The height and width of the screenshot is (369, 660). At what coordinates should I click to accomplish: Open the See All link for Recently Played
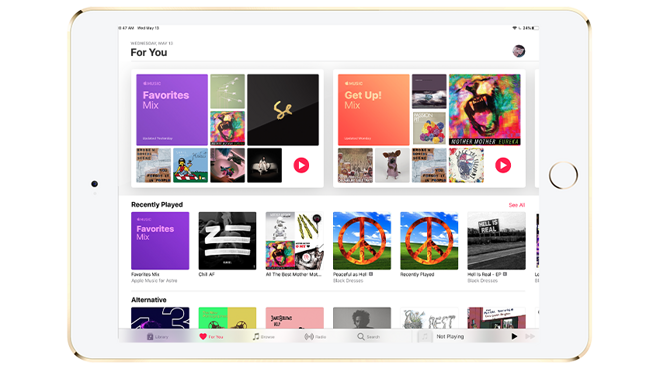point(517,205)
